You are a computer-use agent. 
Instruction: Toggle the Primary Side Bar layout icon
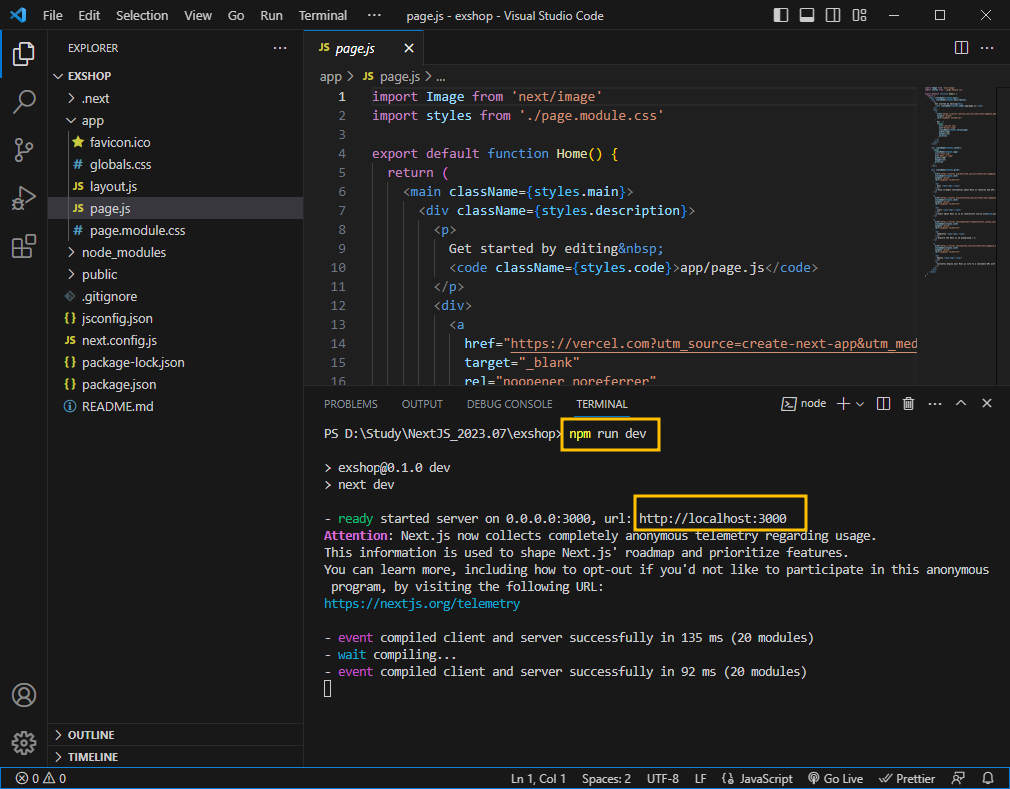(x=781, y=15)
